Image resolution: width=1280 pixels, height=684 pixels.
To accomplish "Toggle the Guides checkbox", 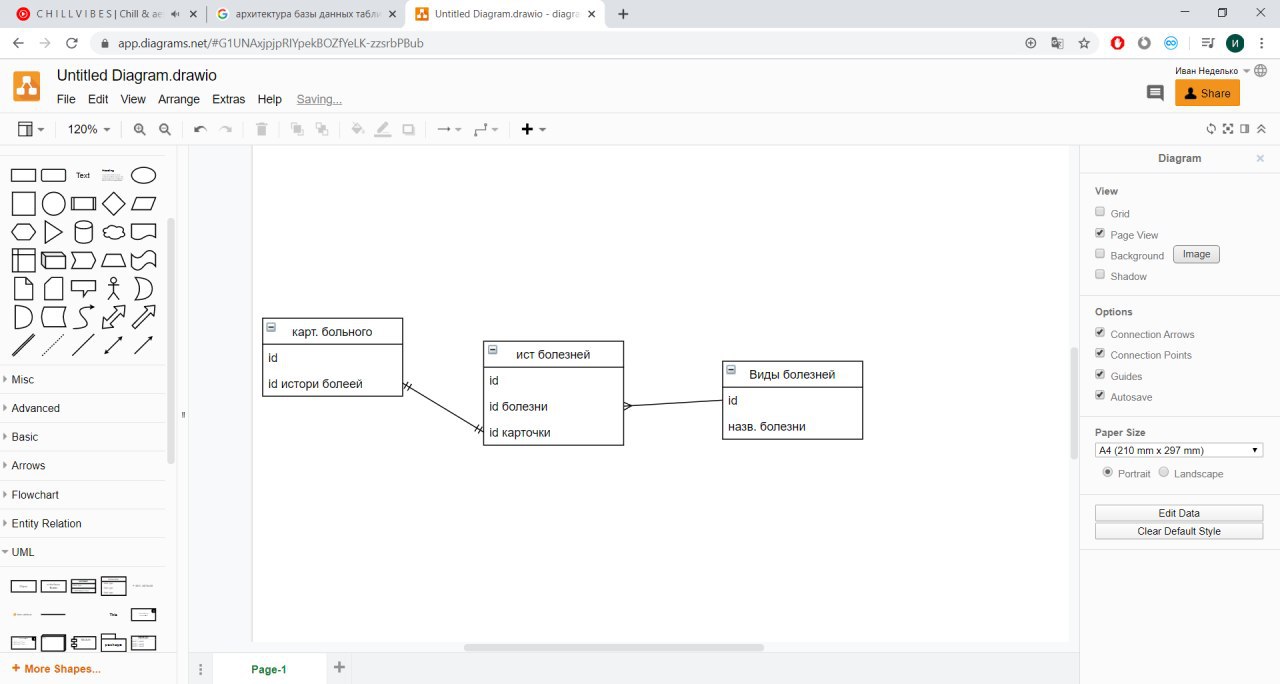I will (1100, 375).
